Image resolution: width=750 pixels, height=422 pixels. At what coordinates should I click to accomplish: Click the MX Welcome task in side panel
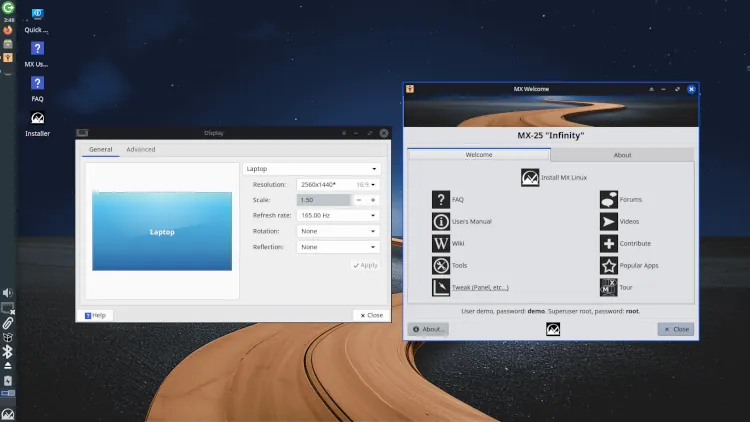point(8,58)
